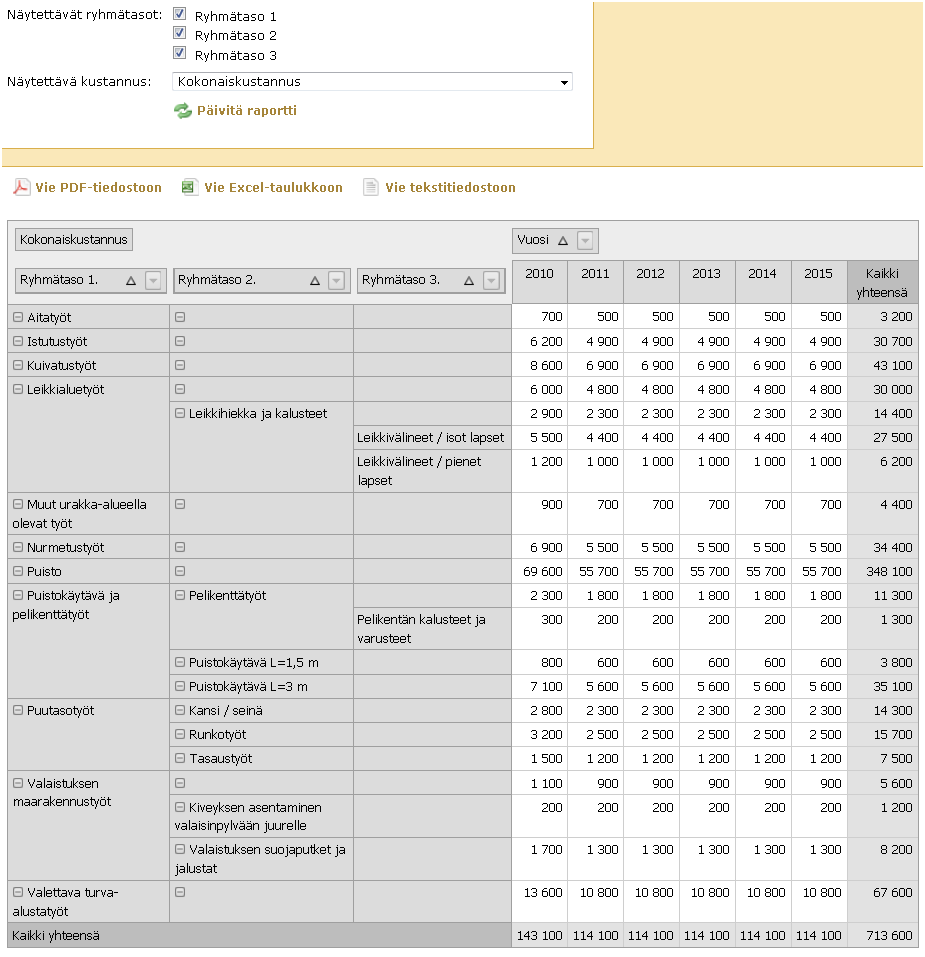Collapse the Pelikenttätyöt subgroup

tap(180, 596)
